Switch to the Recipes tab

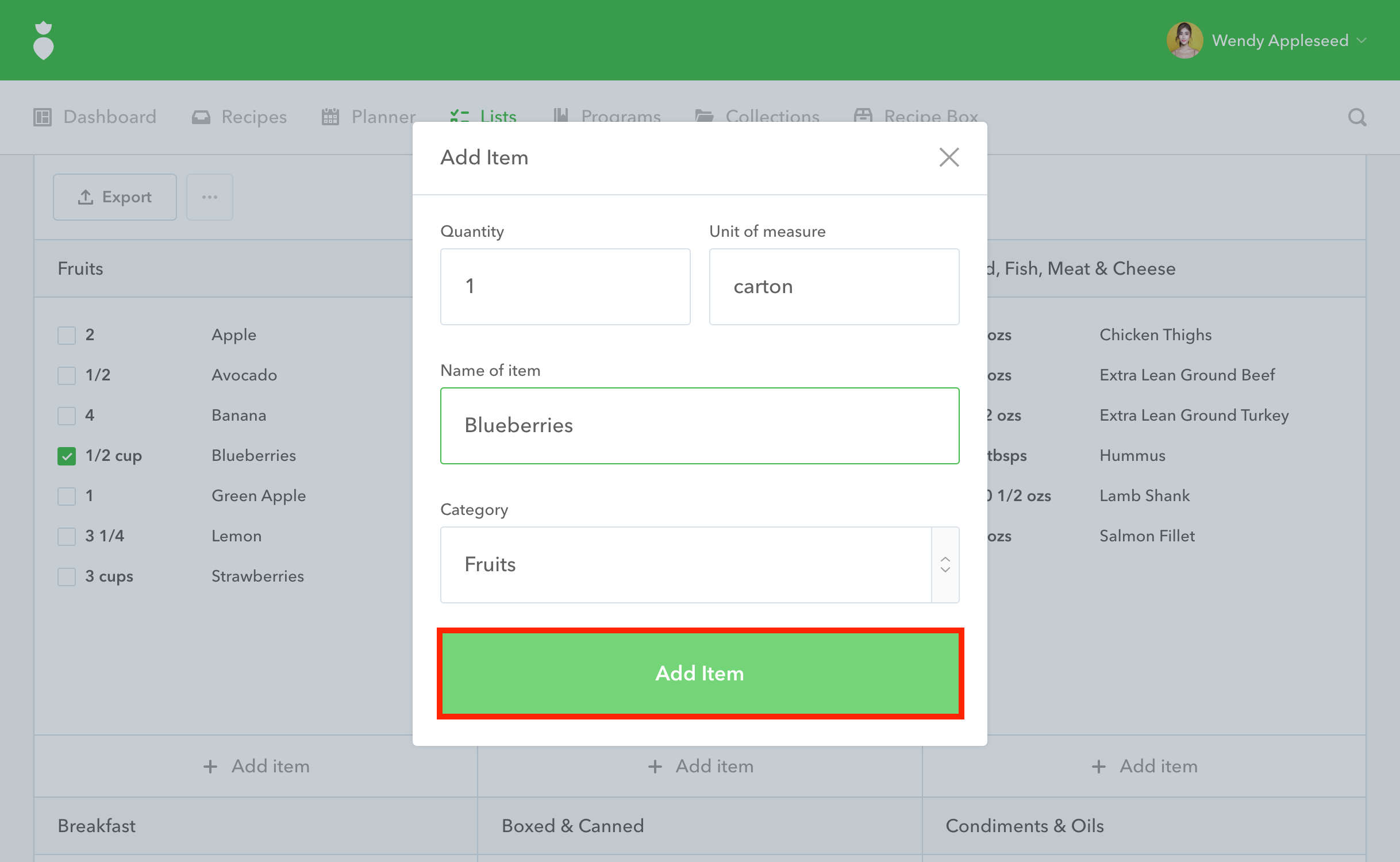click(253, 117)
